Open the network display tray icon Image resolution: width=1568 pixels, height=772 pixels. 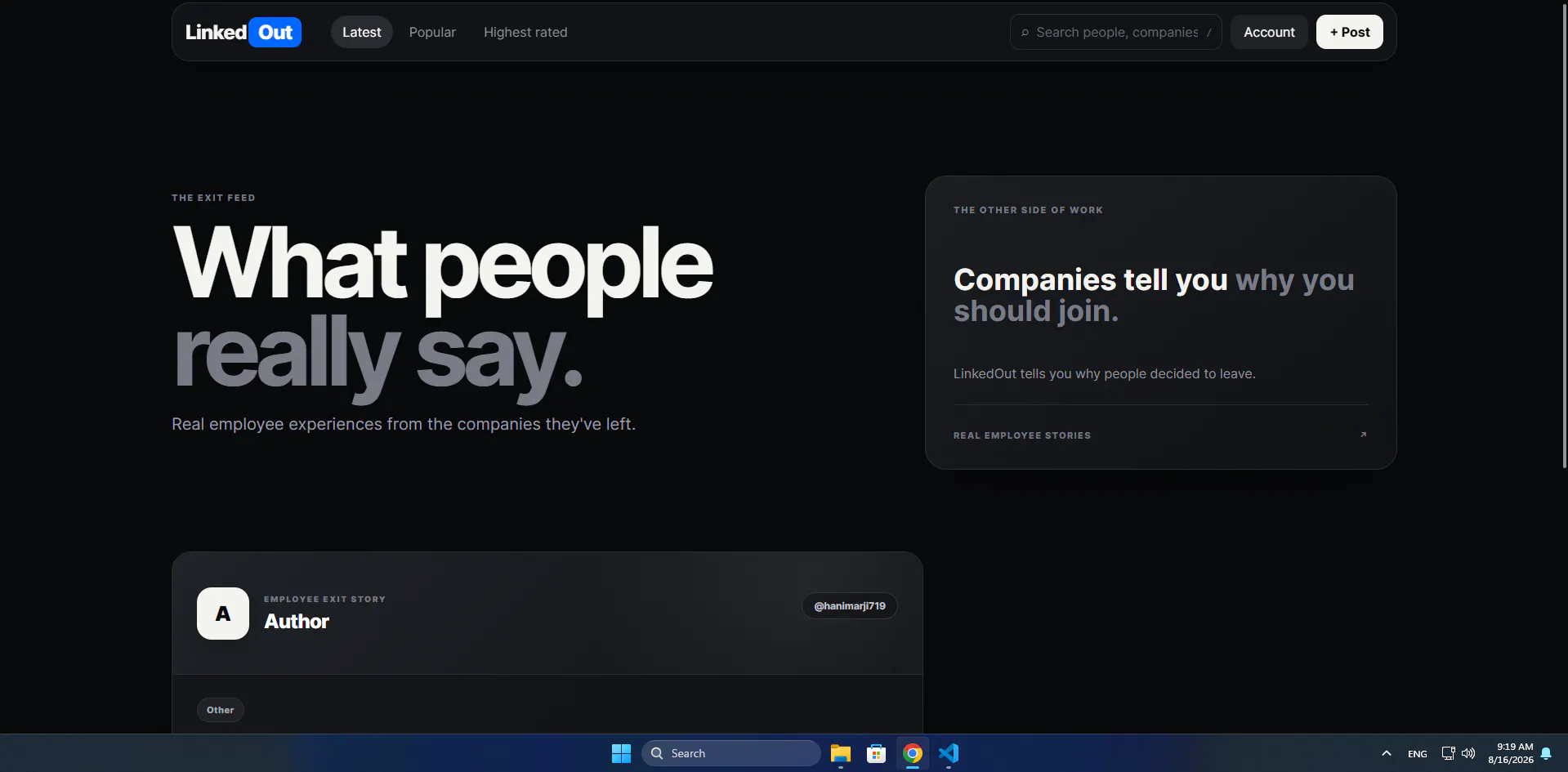1448,753
